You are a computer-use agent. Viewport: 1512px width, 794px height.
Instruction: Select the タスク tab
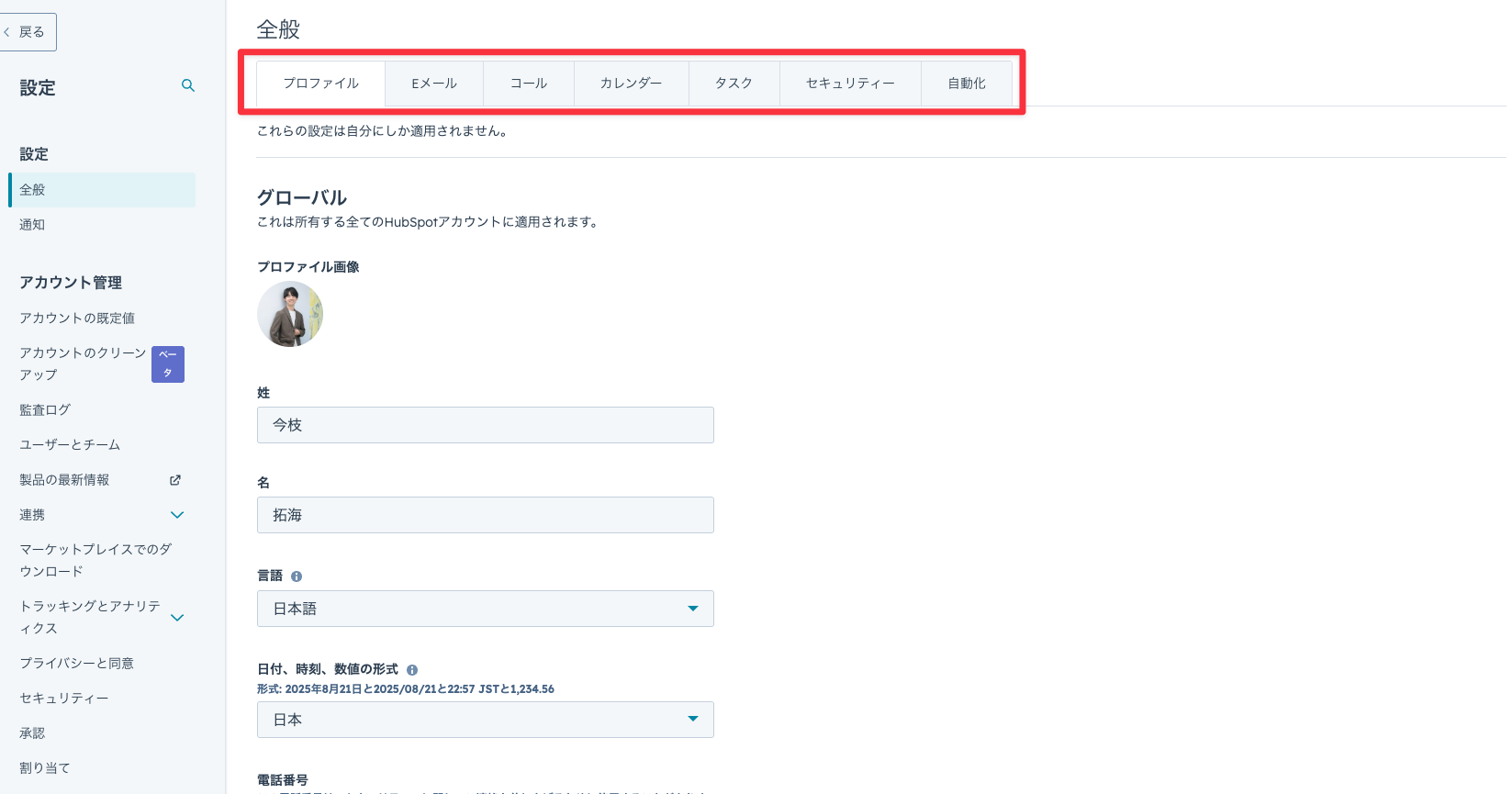point(734,84)
